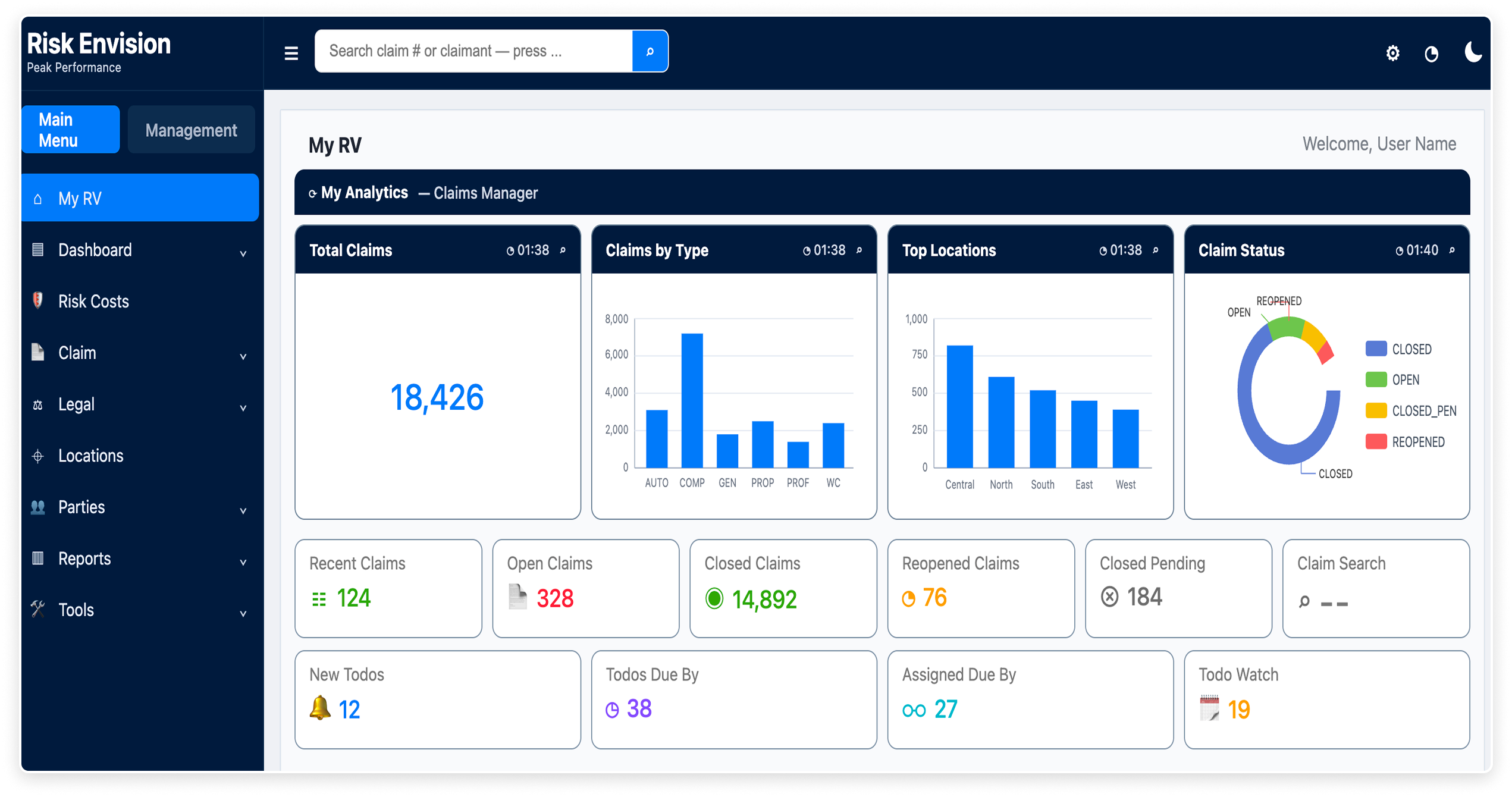Click the COMP bar in Claims by Type
The height and width of the screenshot is (797, 1512).
point(692,400)
